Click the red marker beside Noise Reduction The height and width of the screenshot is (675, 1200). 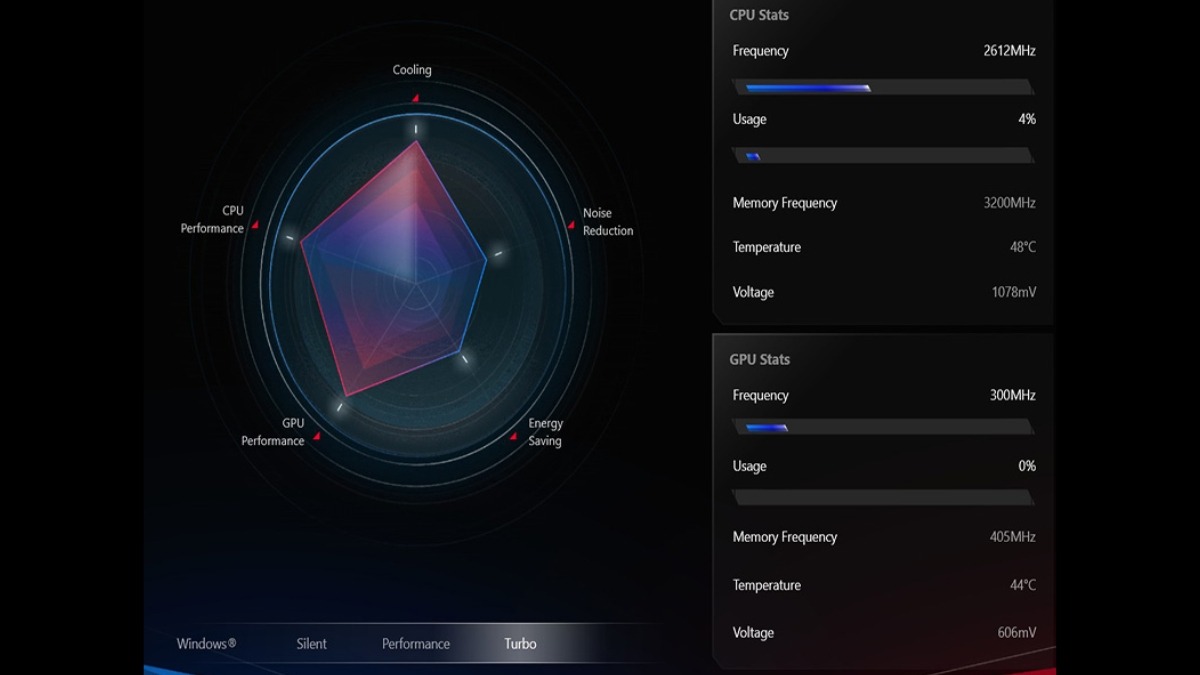click(571, 224)
